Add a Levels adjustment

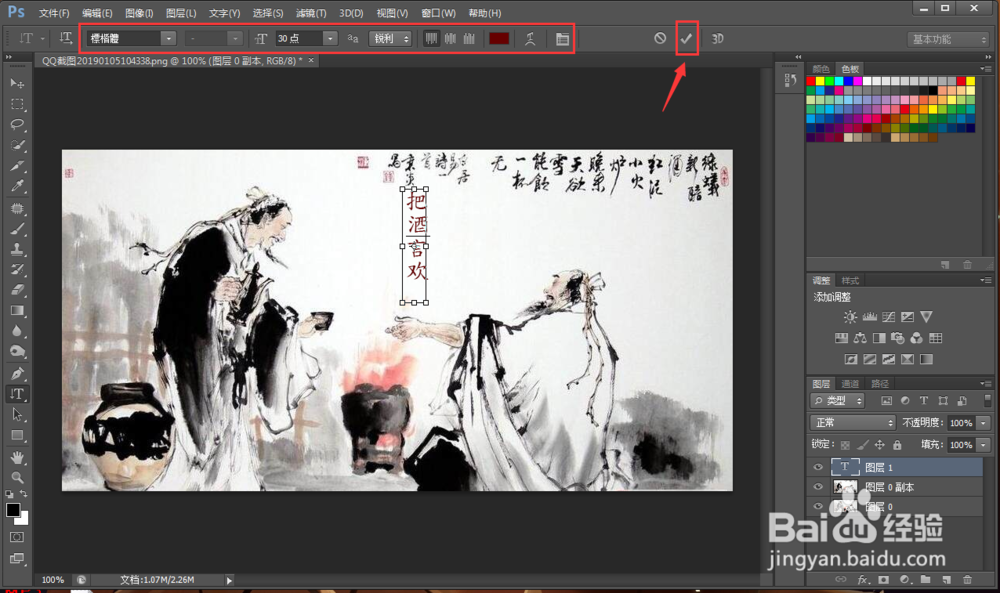click(x=869, y=317)
